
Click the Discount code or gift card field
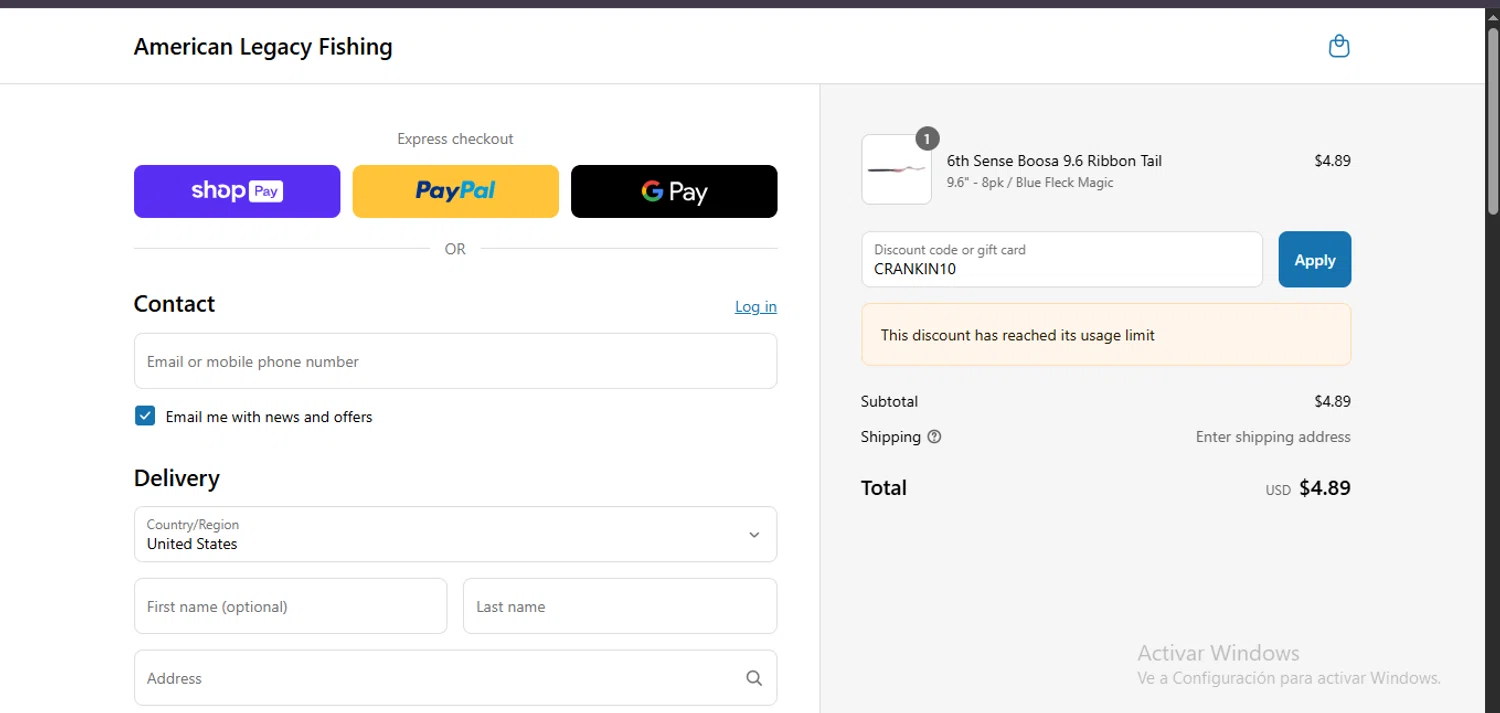point(1061,260)
